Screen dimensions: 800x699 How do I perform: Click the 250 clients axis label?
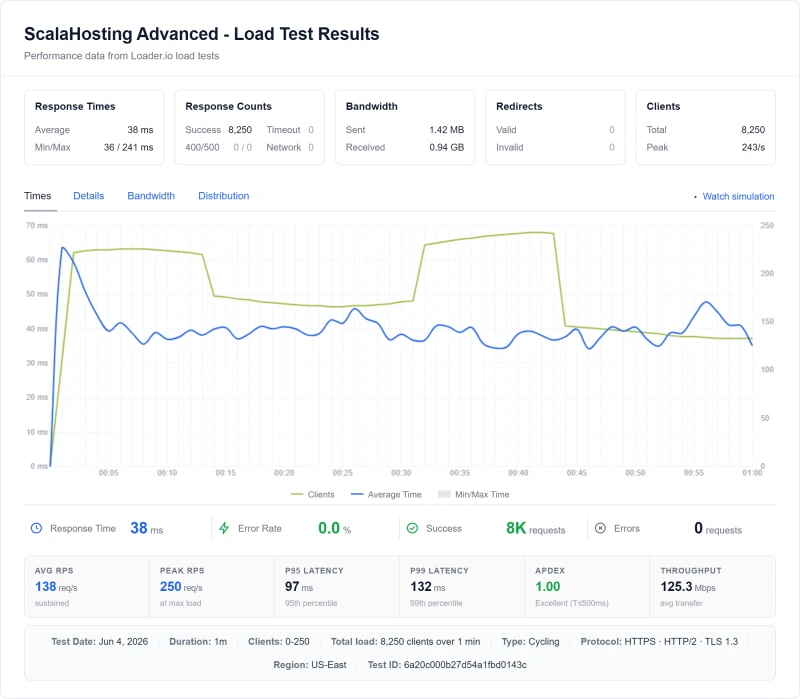pyautogui.click(x=767, y=225)
